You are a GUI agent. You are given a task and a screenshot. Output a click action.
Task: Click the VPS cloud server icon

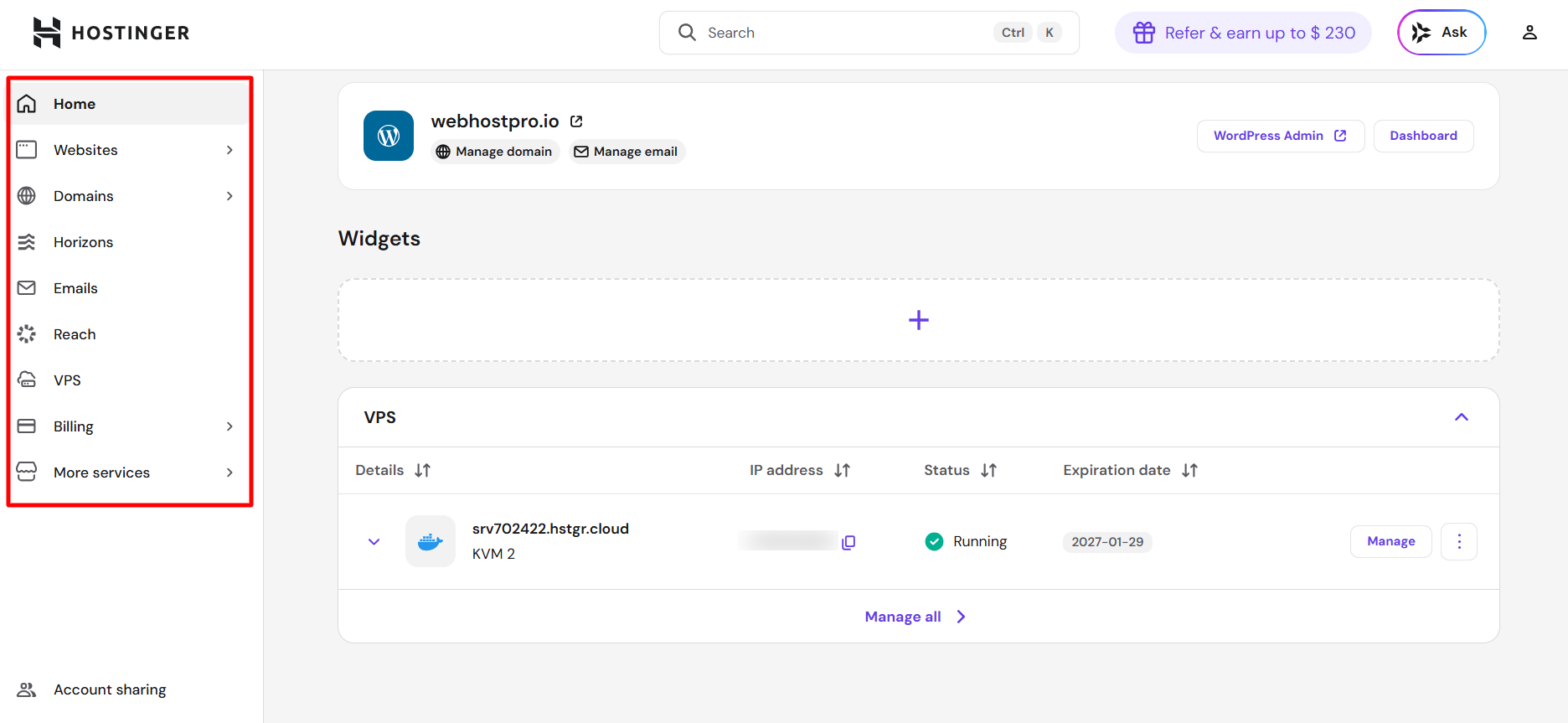(27, 380)
